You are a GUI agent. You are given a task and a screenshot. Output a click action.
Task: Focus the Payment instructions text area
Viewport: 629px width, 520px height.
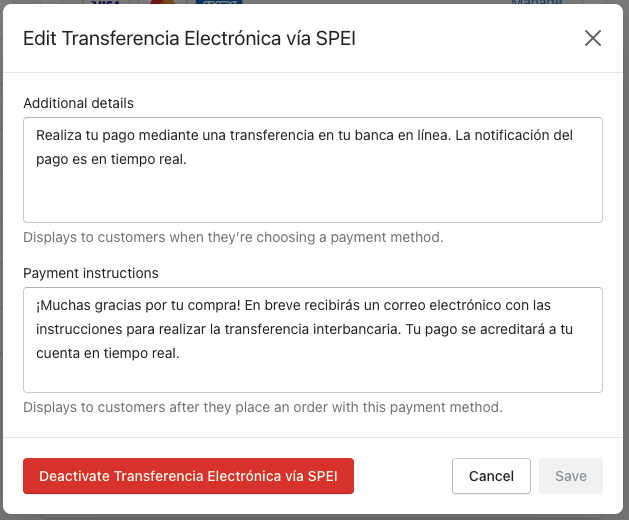point(313,340)
